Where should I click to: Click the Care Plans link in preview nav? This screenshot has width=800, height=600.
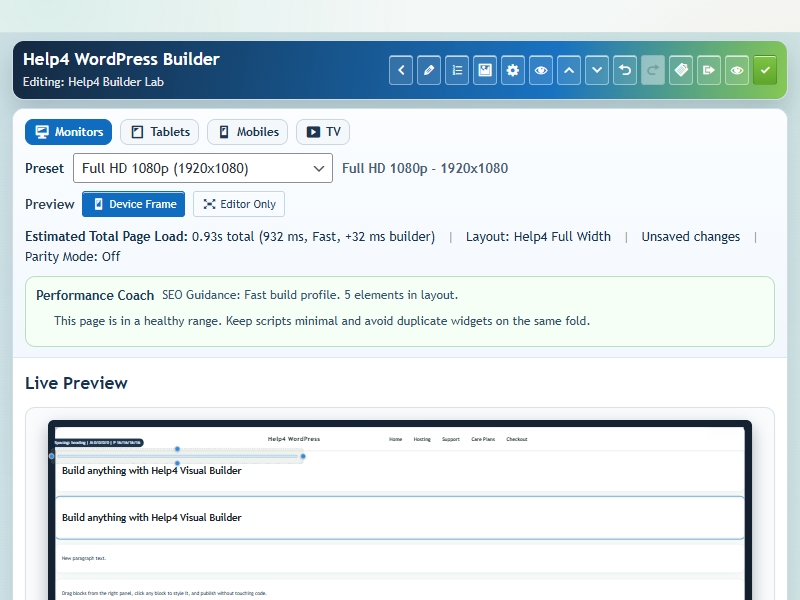click(483, 439)
